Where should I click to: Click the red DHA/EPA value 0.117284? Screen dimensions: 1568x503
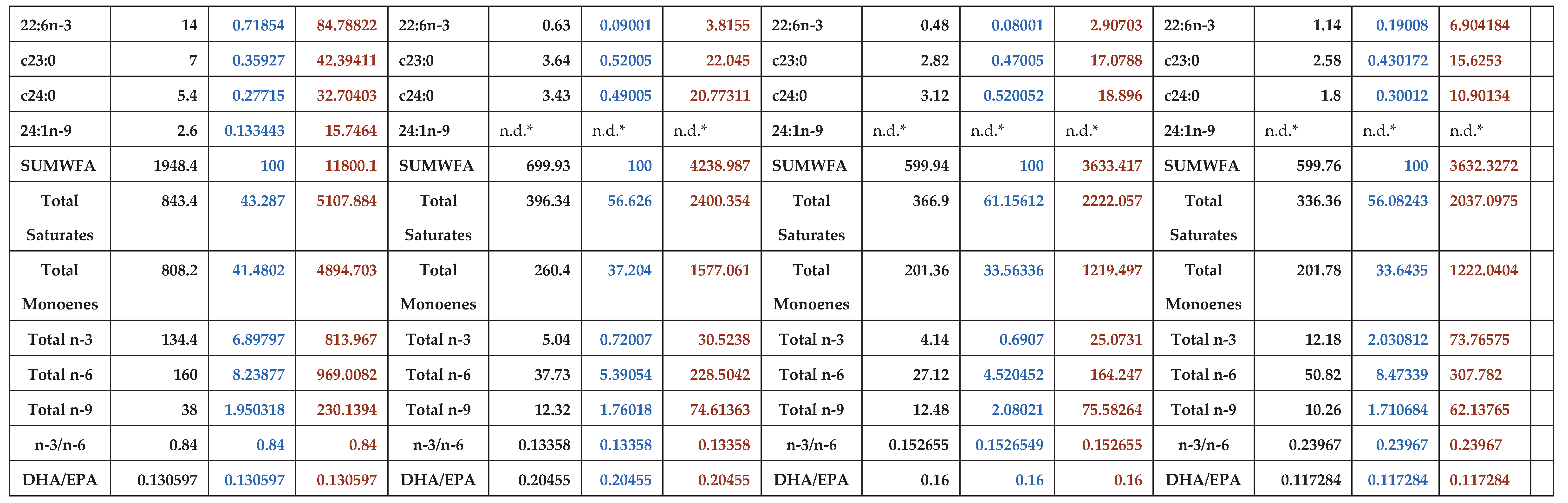[x=1479, y=480]
